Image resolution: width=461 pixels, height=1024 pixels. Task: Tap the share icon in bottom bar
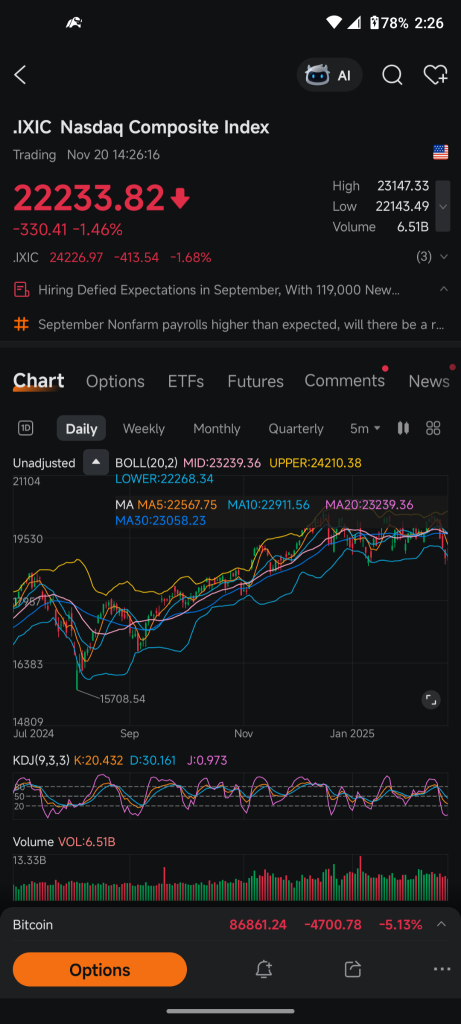(x=353, y=969)
